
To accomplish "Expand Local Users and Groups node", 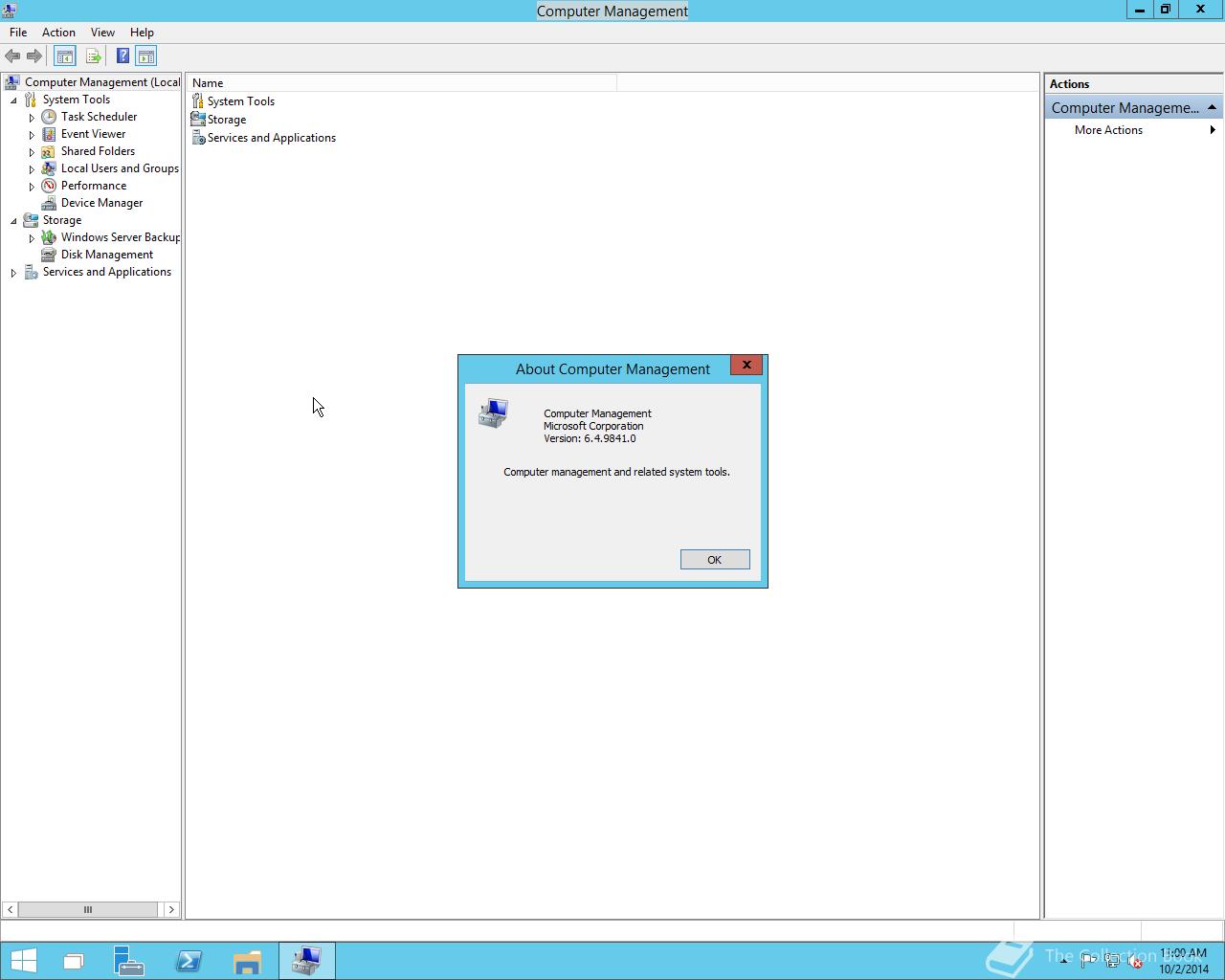I will pyautogui.click(x=32, y=169).
